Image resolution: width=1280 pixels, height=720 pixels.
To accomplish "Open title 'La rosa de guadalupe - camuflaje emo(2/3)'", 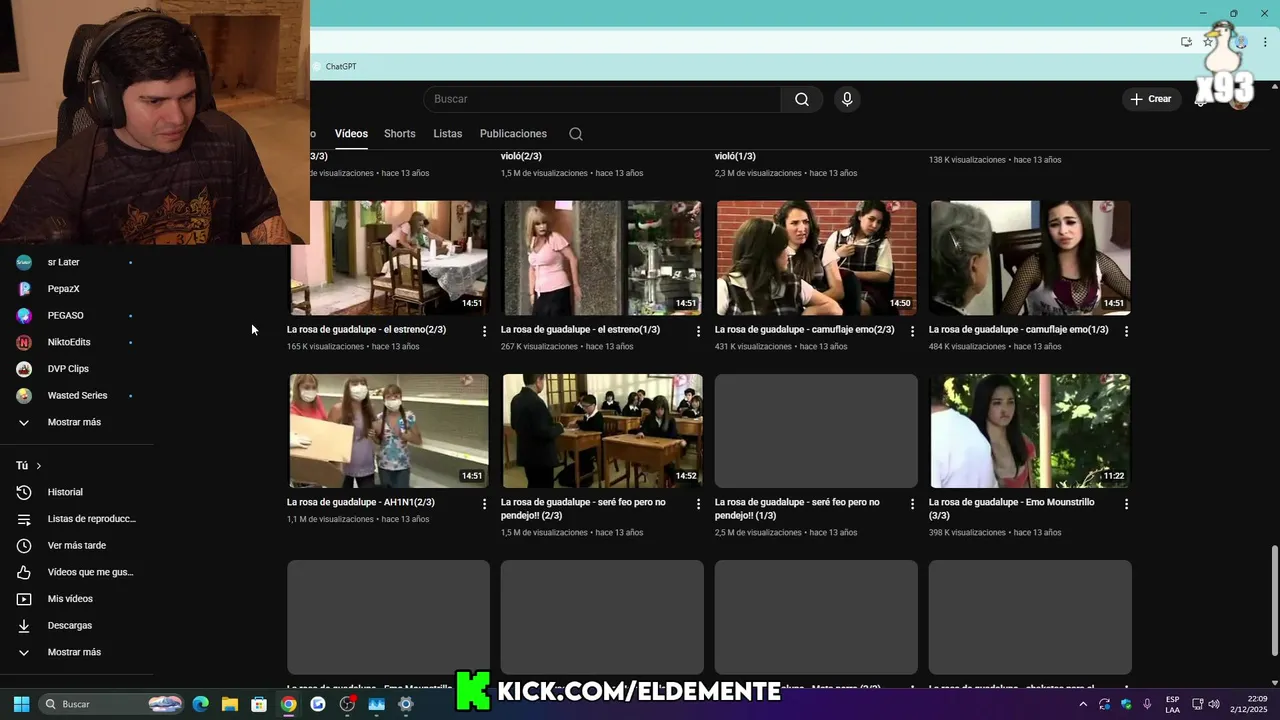I will click(804, 329).
